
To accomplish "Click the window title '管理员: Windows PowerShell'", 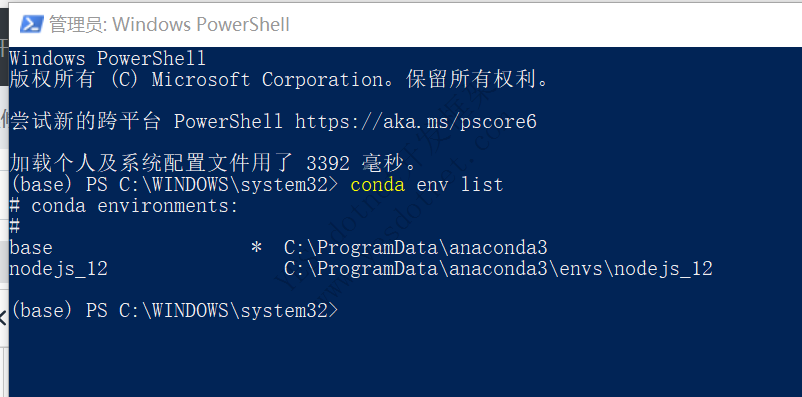I will (169, 24).
